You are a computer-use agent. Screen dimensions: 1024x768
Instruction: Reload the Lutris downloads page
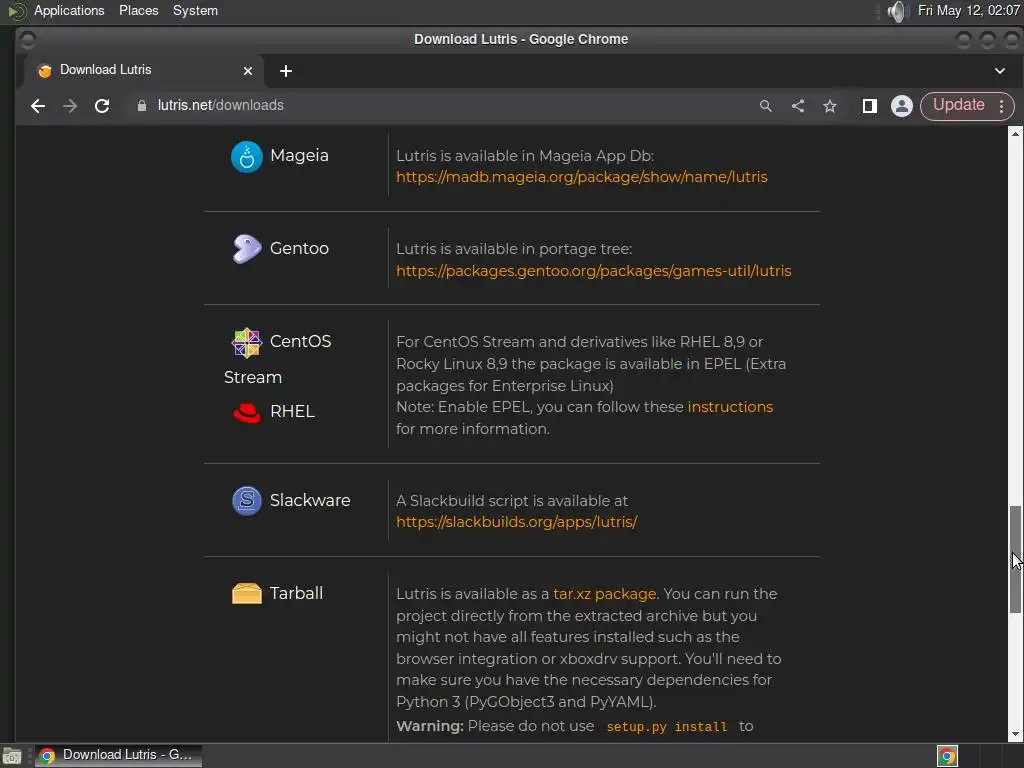[102, 106]
